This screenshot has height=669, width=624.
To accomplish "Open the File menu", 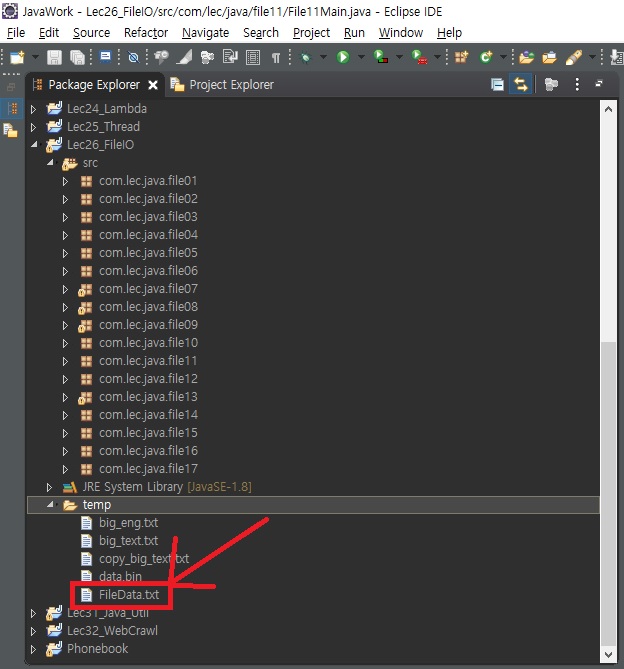I will pos(16,33).
